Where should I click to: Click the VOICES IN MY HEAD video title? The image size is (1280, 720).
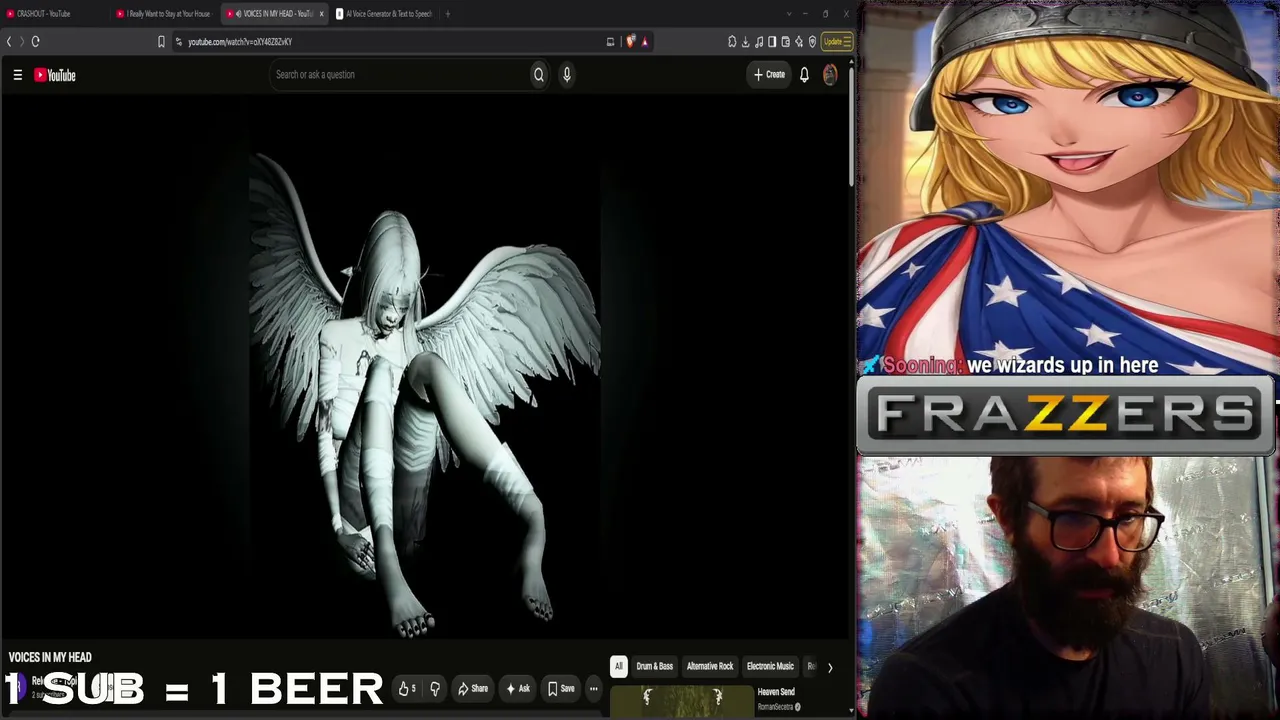click(50, 657)
